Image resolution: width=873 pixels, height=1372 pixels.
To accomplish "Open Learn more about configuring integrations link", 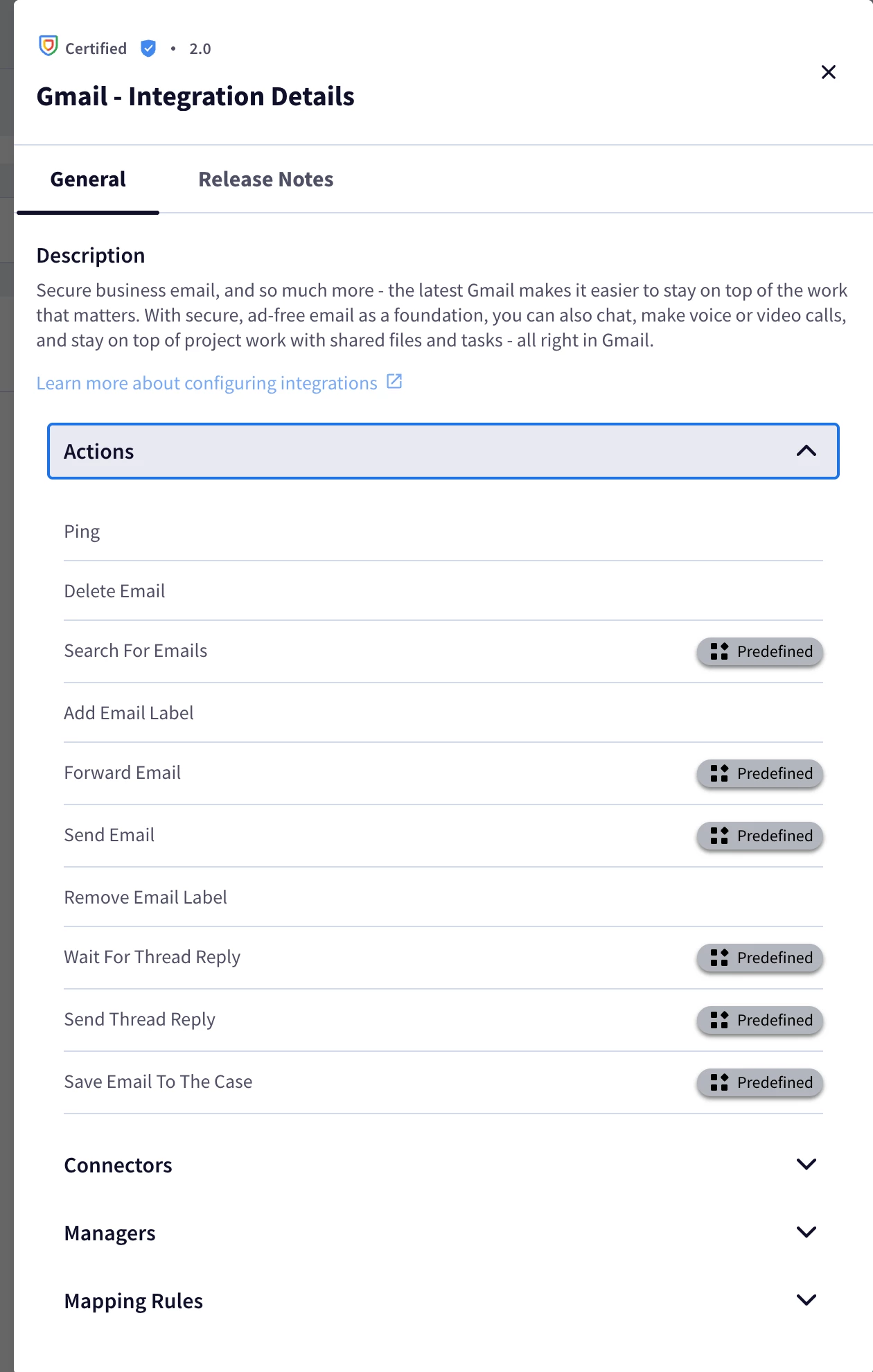I will (206, 383).
